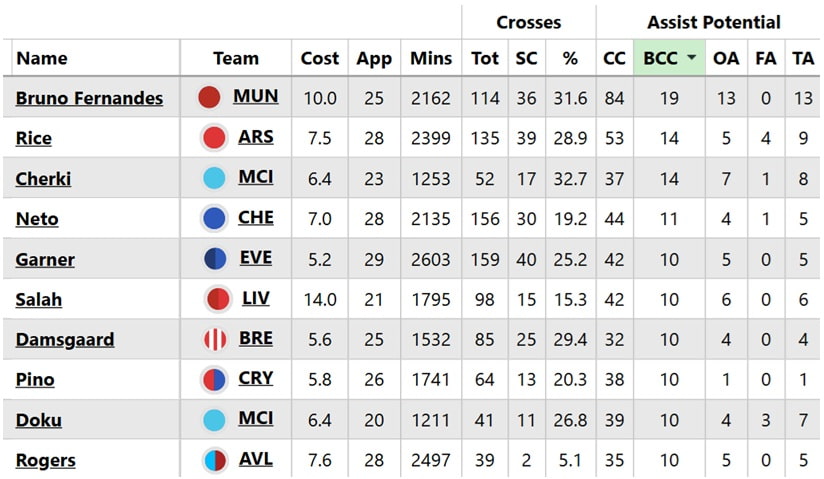
Task: Sort by the CC column header
Action: tap(614, 59)
